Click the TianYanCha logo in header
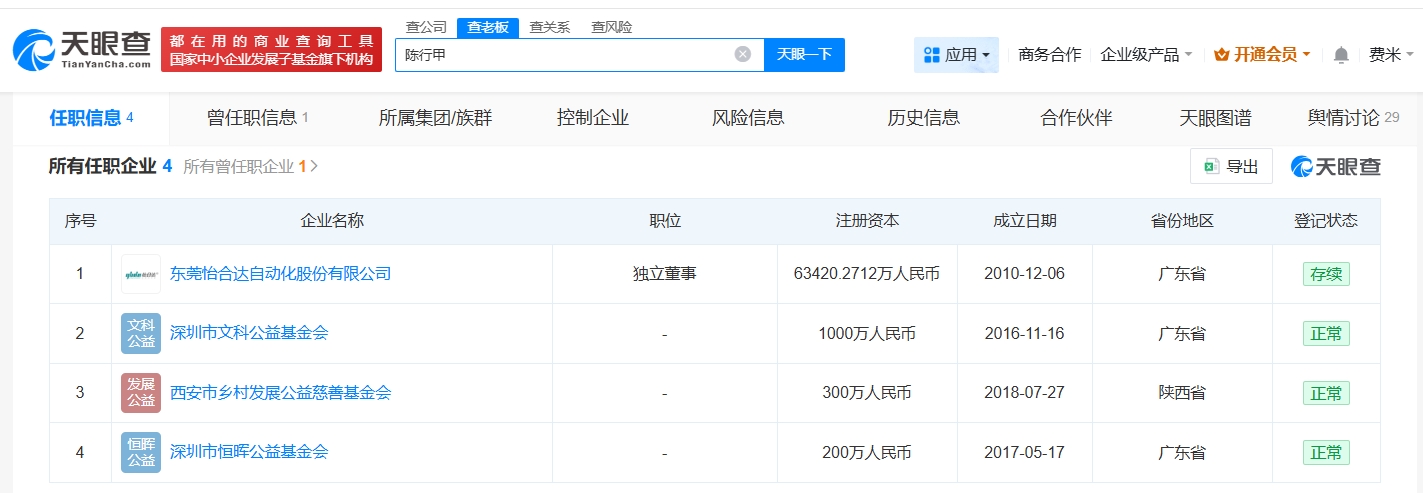The width and height of the screenshot is (1423, 493). (x=82, y=48)
